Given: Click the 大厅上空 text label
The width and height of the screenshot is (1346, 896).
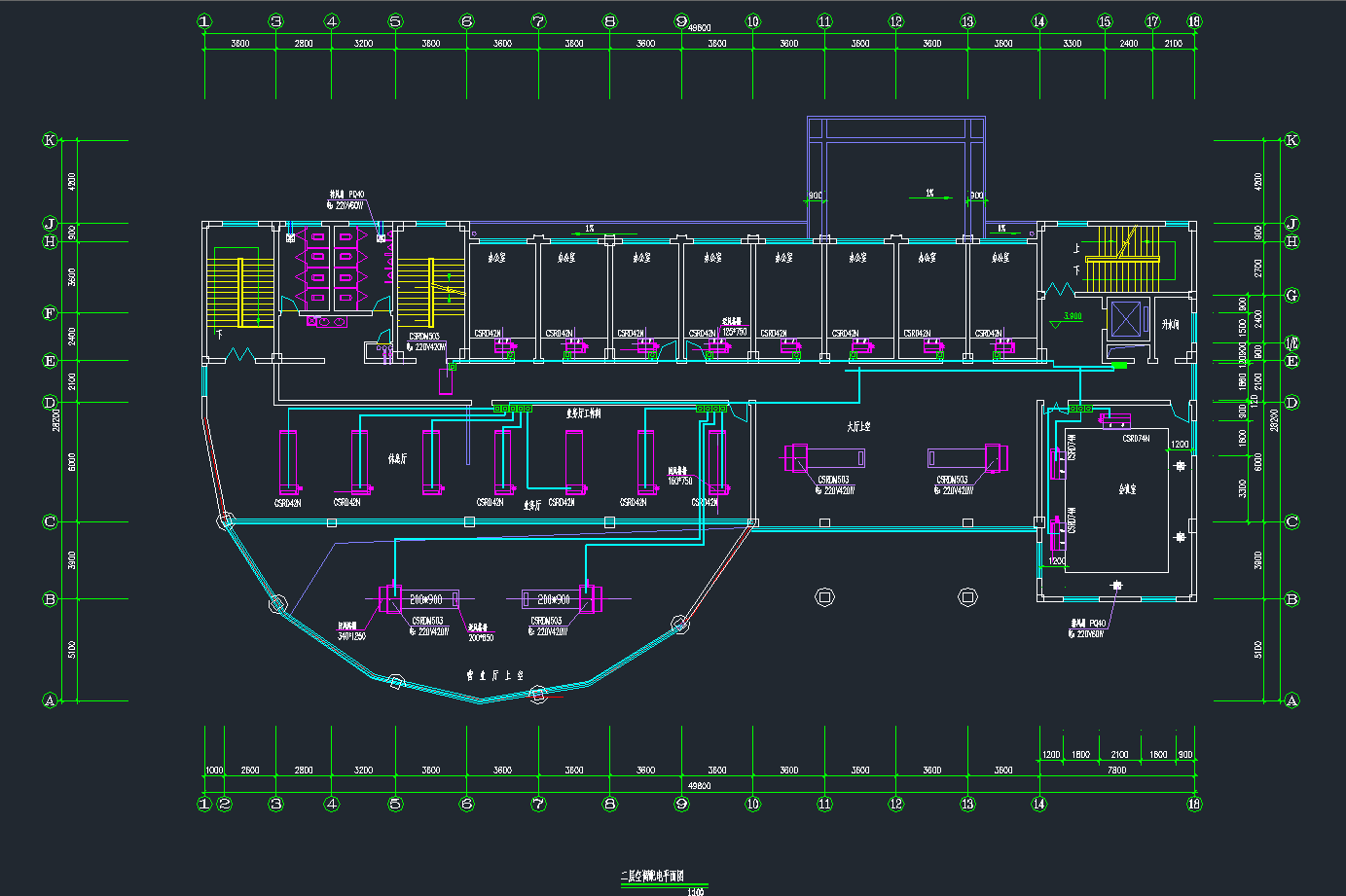Looking at the screenshot, I should tap(858, 426).
